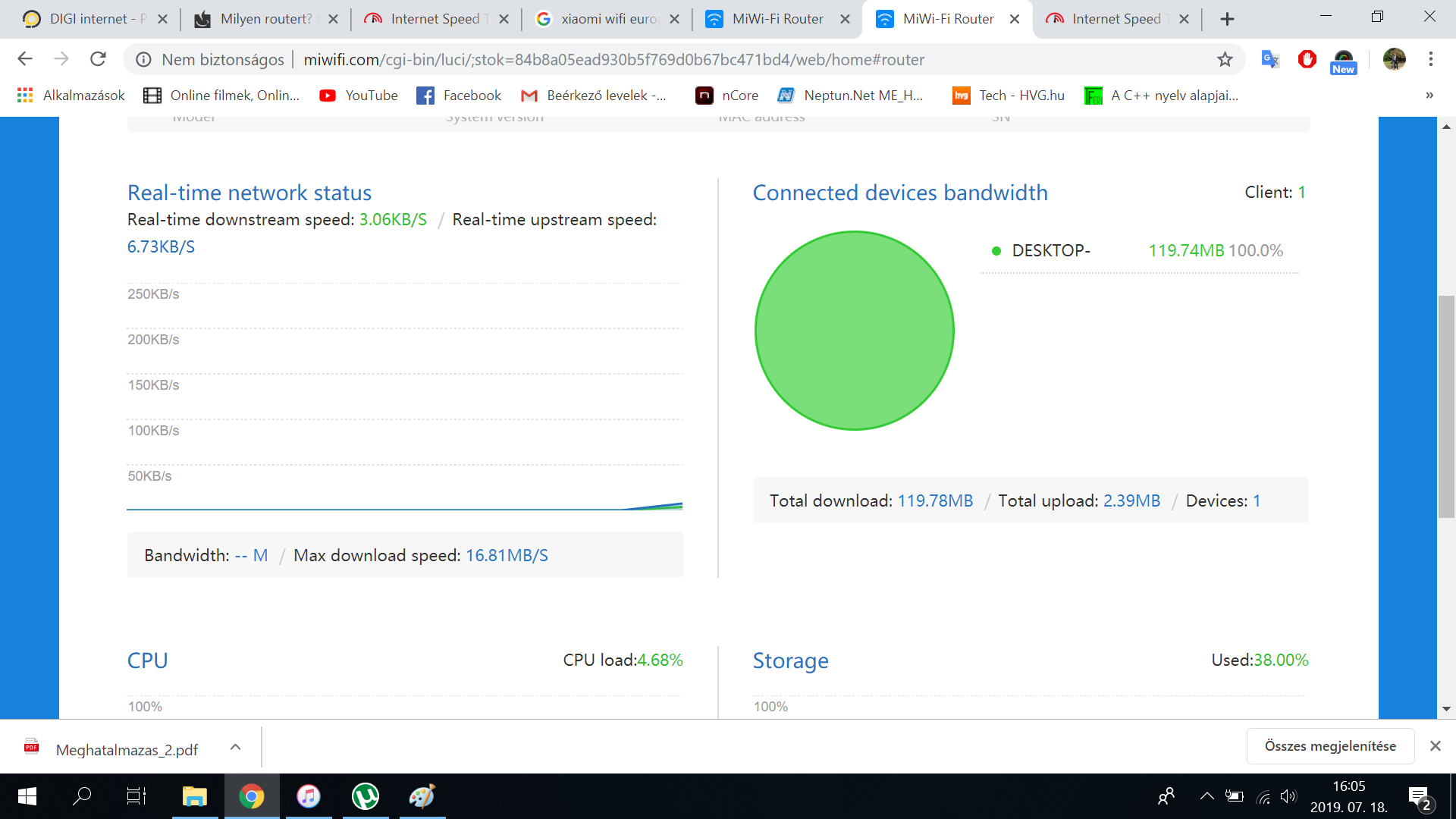Close the downloads bar
Screen dimensions: 1456x819
[x=1435, y=746]
